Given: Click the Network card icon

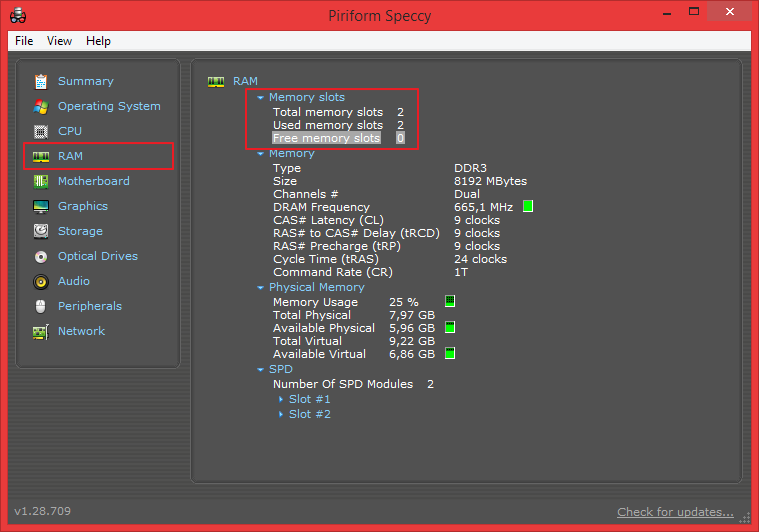Looking at the screenshot, I should click(41, 332).
